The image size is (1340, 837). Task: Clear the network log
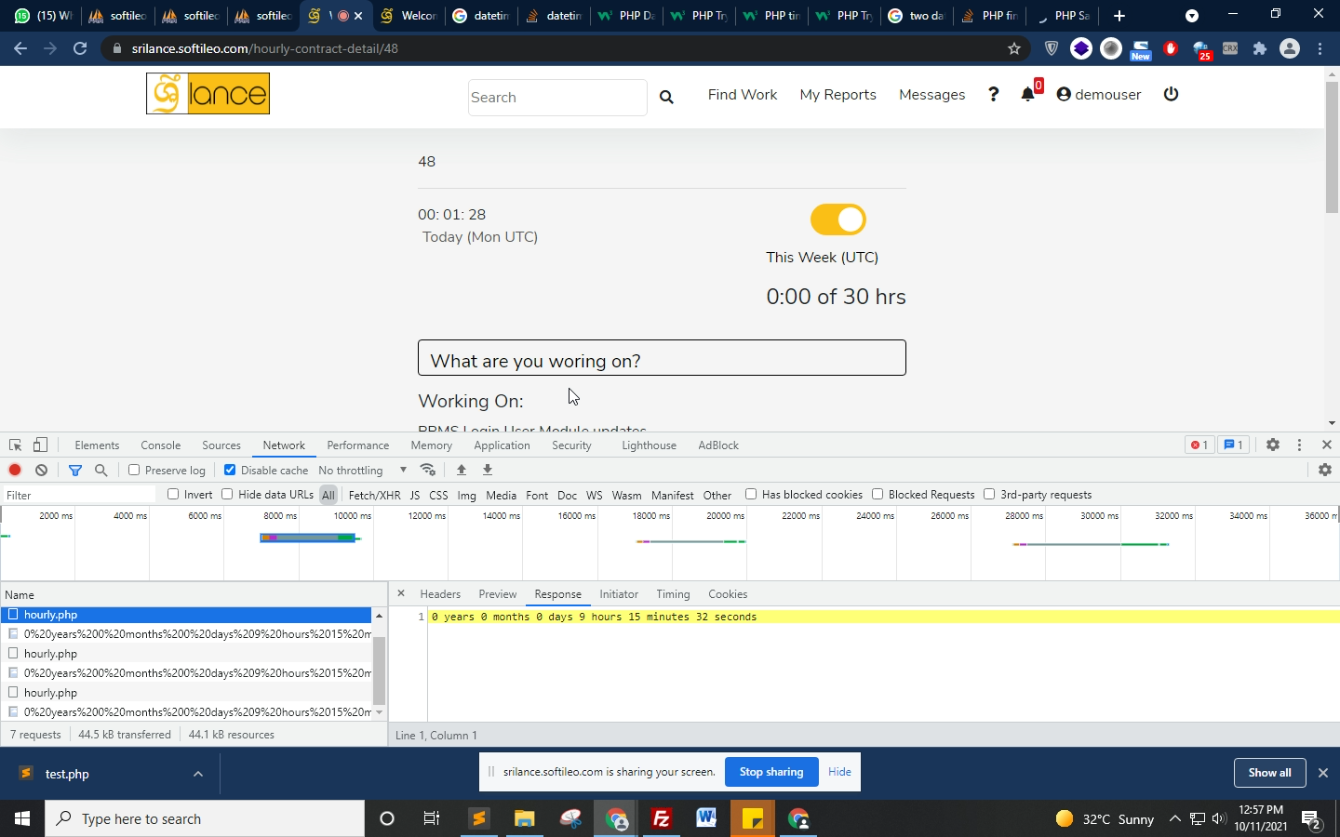(41, 470)
